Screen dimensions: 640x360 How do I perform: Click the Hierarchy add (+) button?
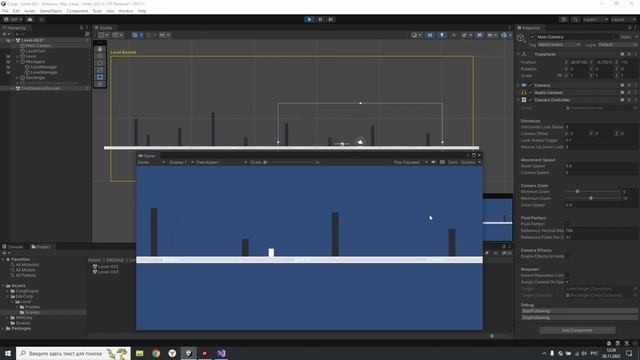(x=5, y=34)
